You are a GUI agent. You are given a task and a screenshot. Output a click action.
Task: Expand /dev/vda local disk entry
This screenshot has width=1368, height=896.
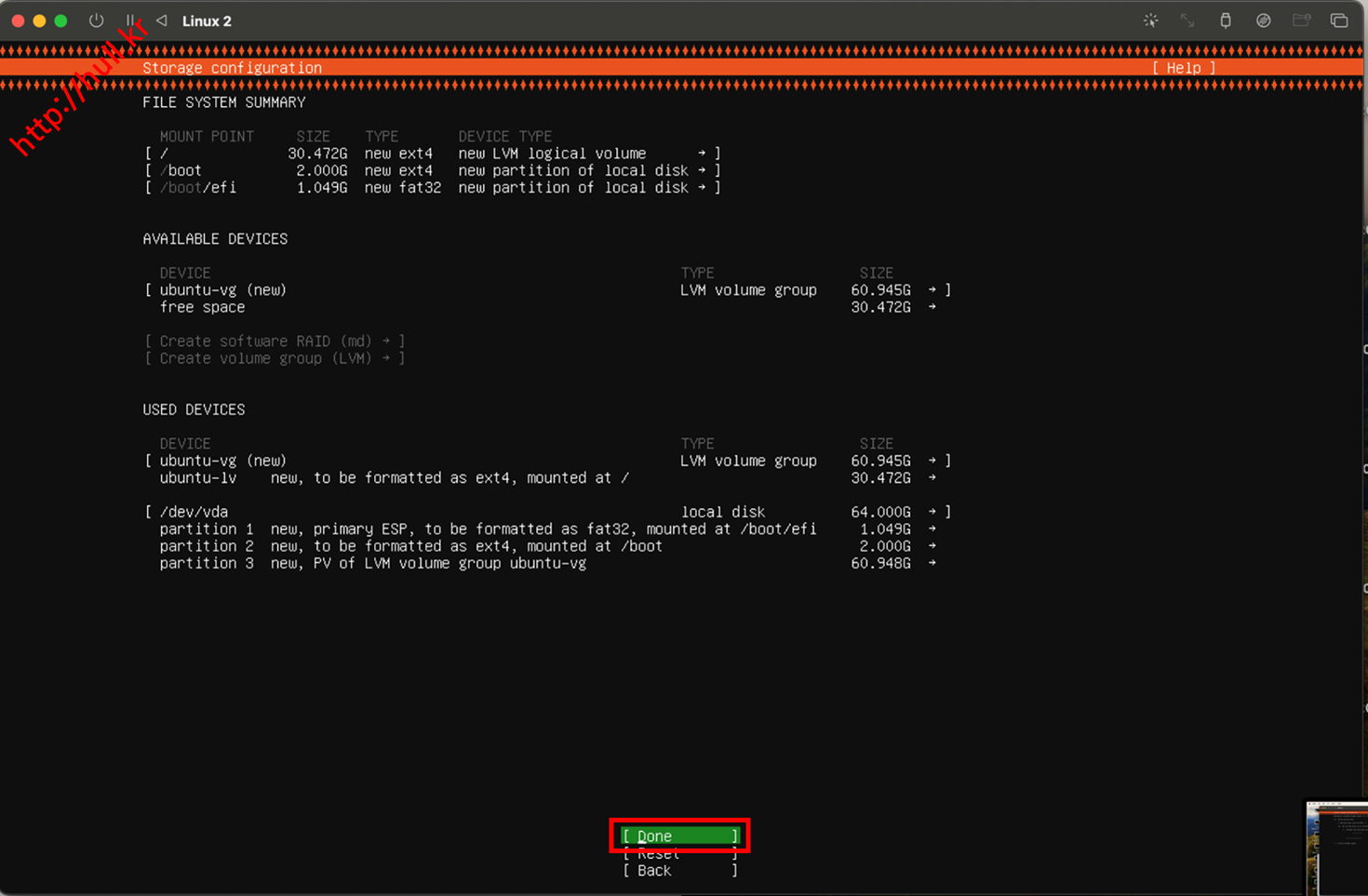pyautogui.click(x=548, y=512)
